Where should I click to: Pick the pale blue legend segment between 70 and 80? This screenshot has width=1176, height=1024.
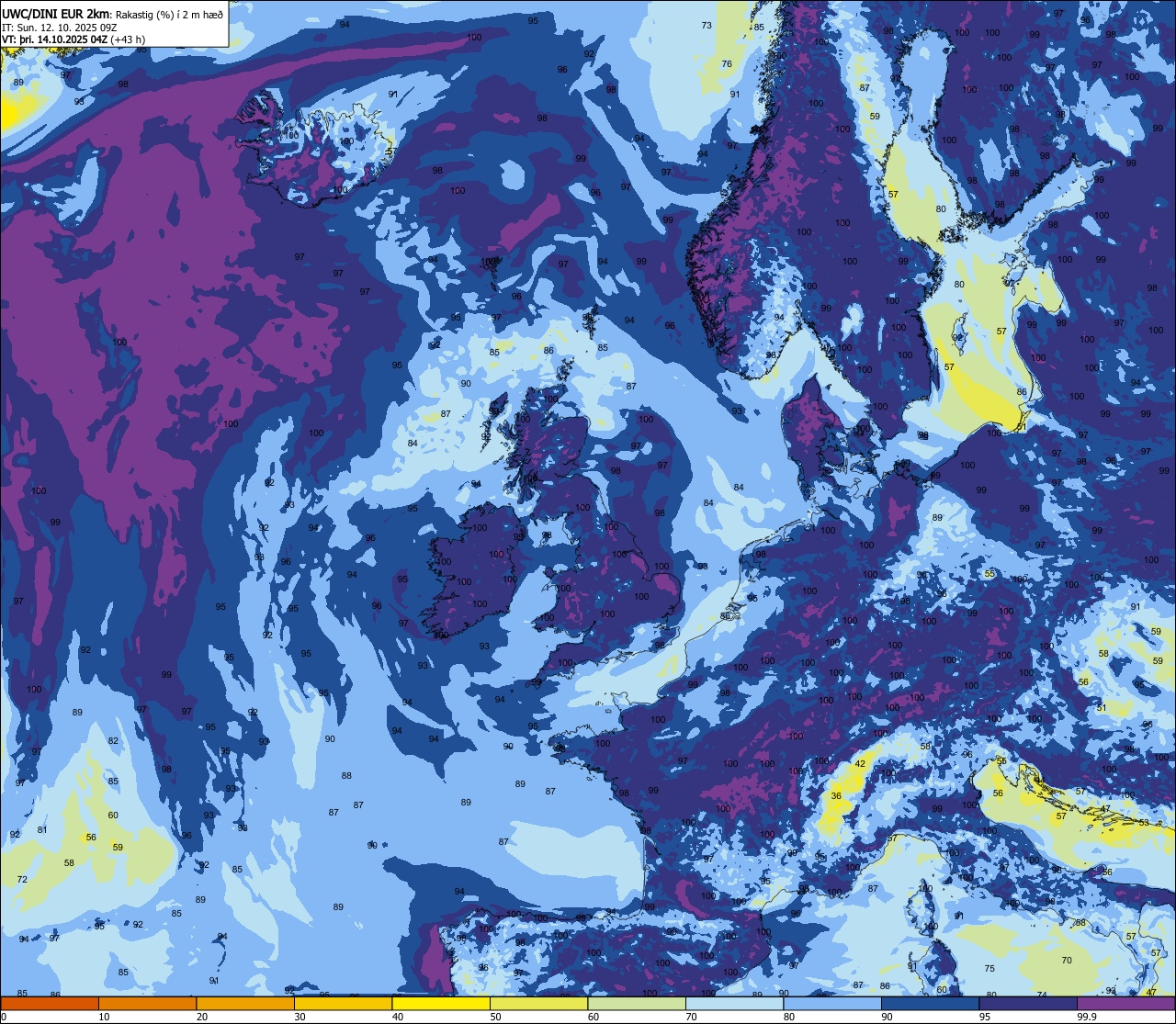click(x=734, y=1003)
